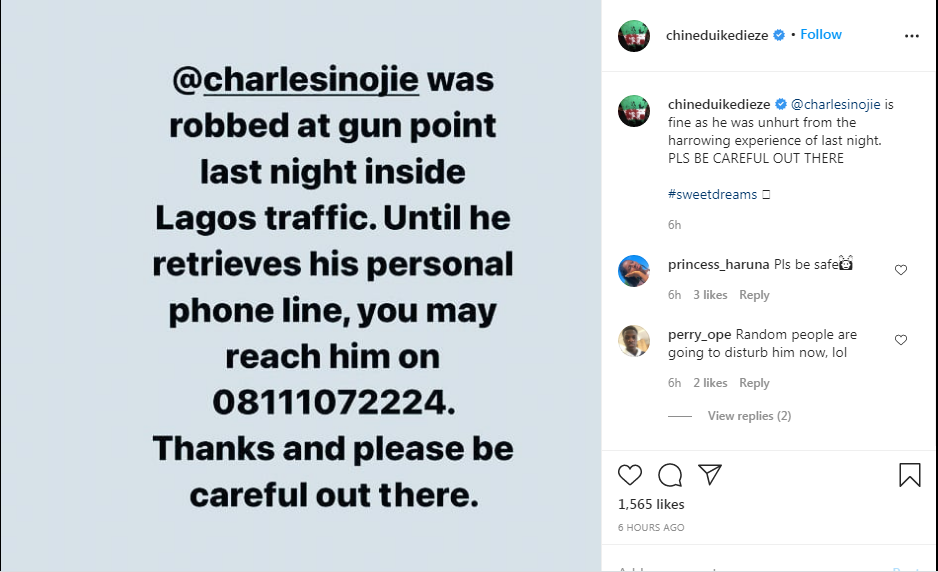Save post with bookmark icon
Image resolution: width=938 pixels, height=572 pixels.
[x=909, y=475]
